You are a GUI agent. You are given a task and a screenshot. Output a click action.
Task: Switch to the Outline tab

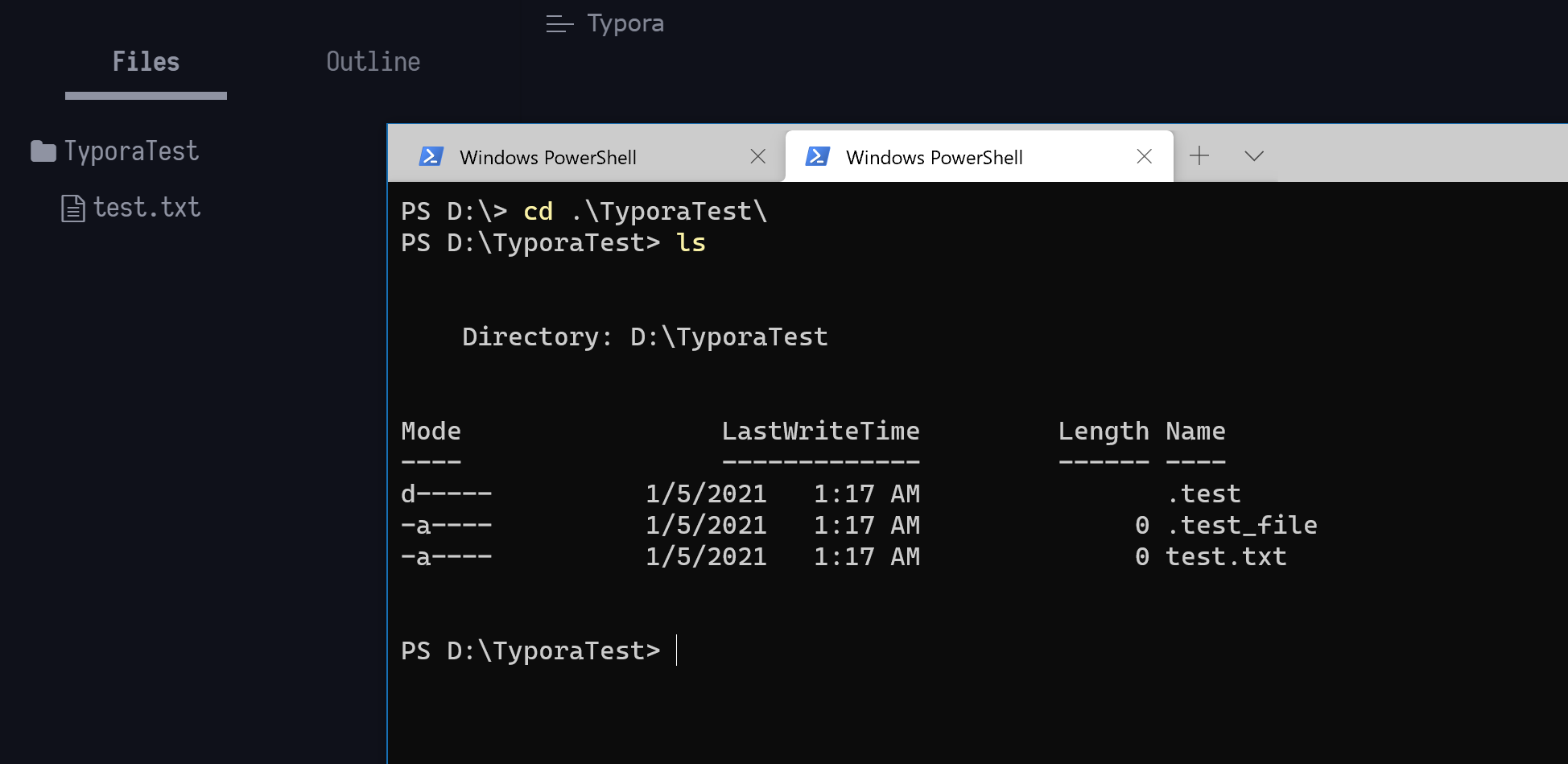coord(373,61)
